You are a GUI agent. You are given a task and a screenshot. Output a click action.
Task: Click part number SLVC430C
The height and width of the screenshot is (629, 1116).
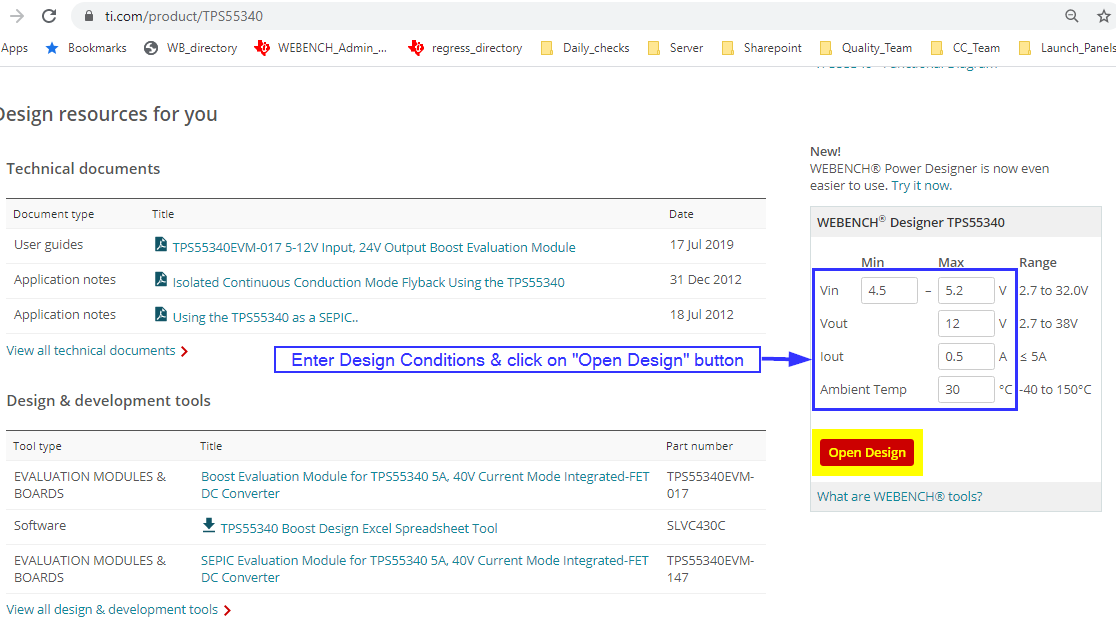(x=695, y=526)
